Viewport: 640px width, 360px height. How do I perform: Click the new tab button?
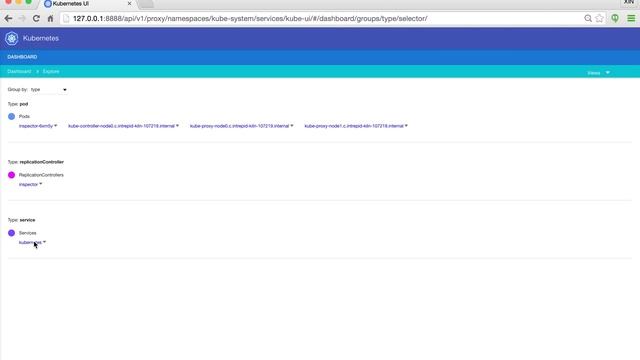(x=146, y=4)
